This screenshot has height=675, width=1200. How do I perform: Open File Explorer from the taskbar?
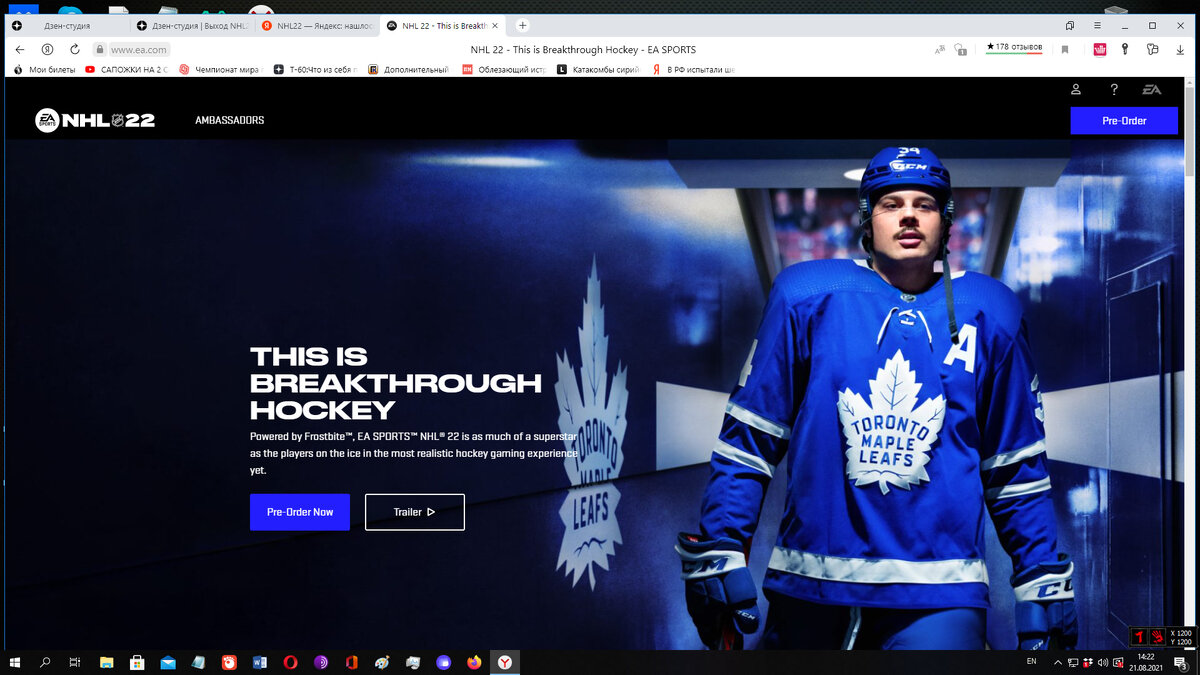106,662
